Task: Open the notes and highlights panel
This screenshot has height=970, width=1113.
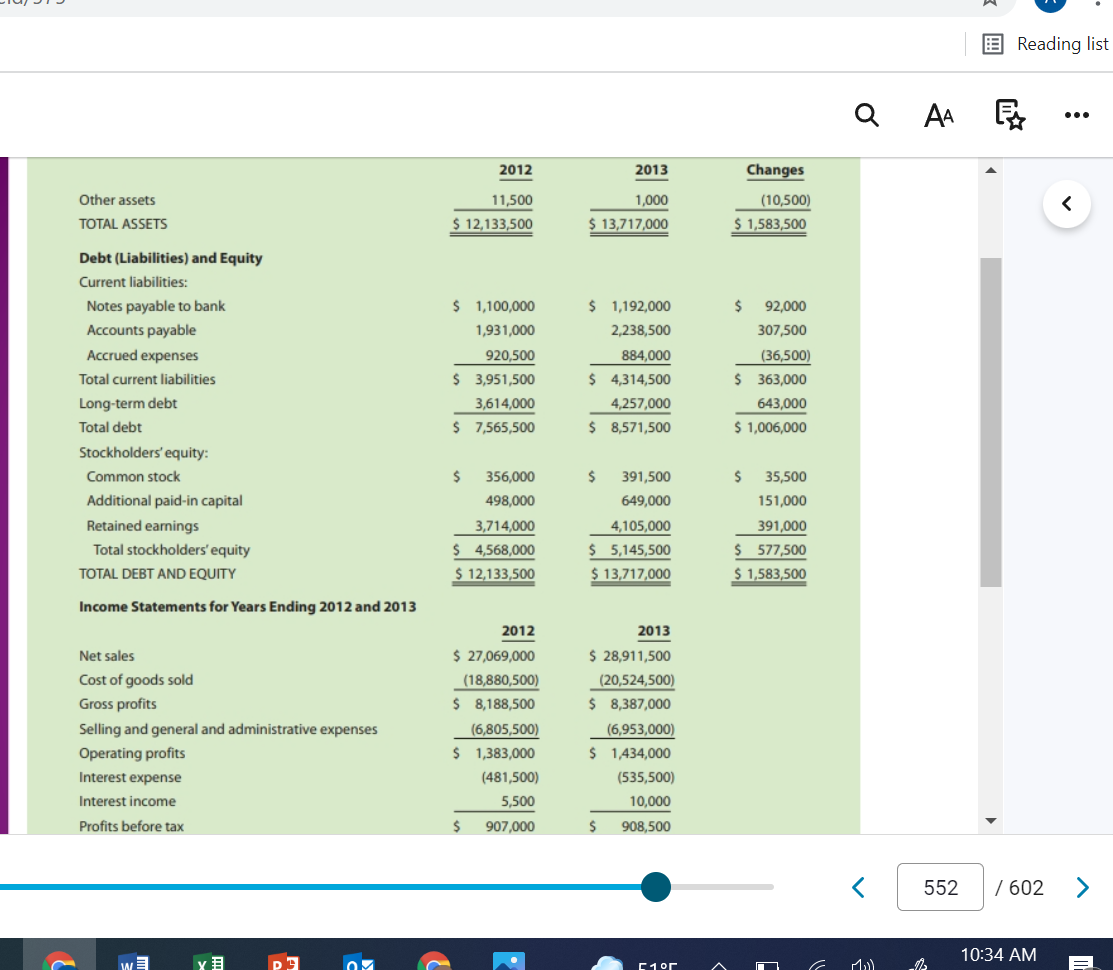Action: (1007, 115)
